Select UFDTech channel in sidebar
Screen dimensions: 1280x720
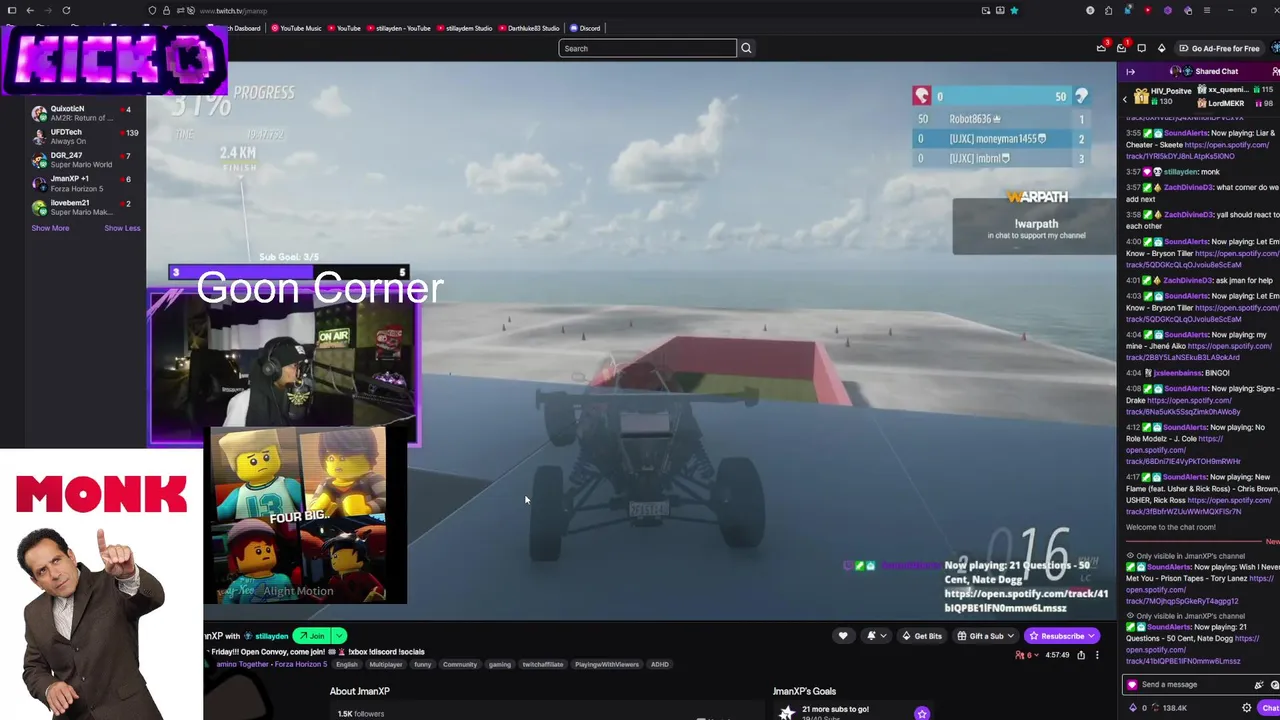(x=85, y=137)
